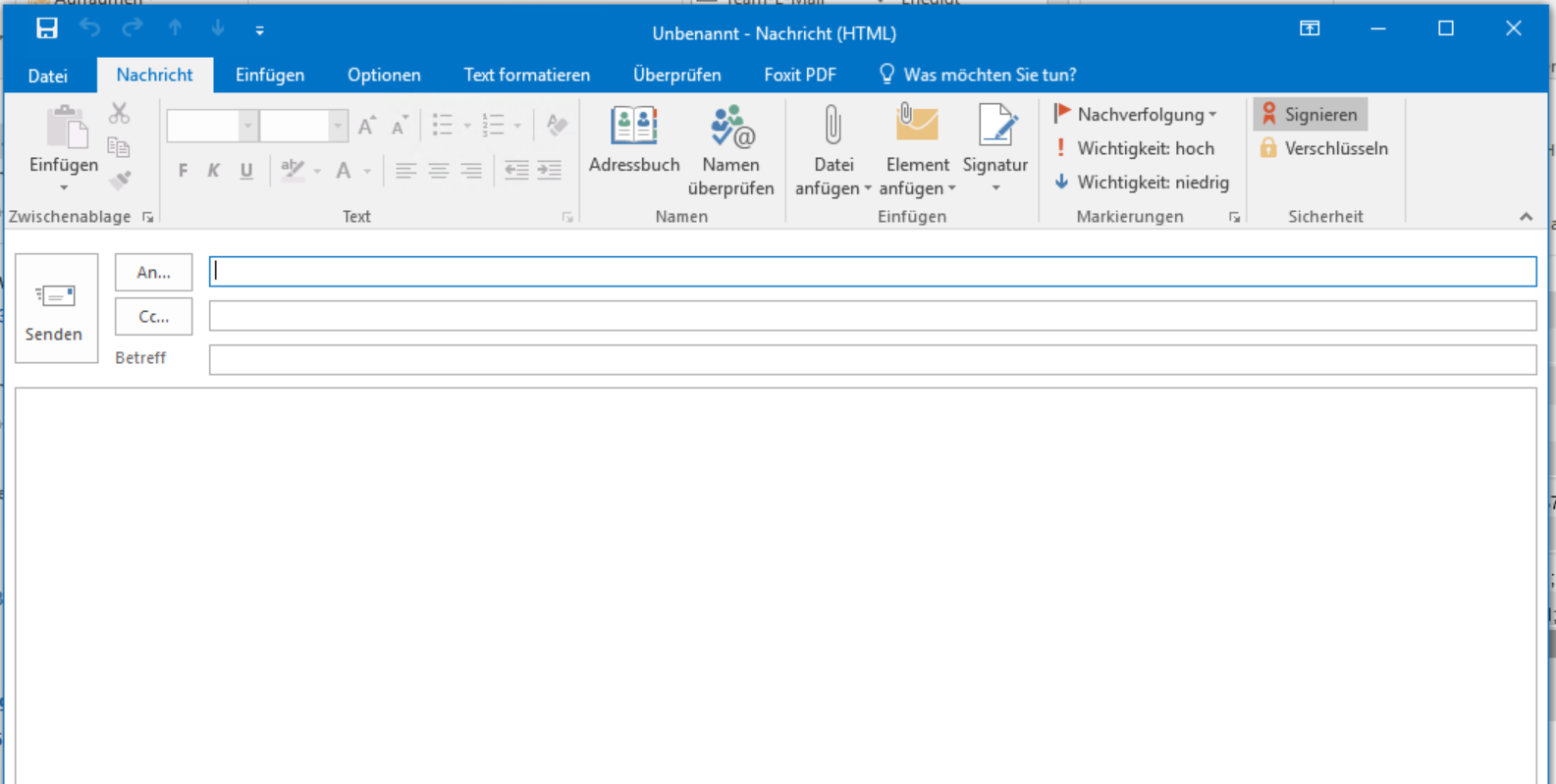Screen dimensions: 1556x784
Task: Open the highlight color dropdown arrow
Action: click(x=317, y=172)
